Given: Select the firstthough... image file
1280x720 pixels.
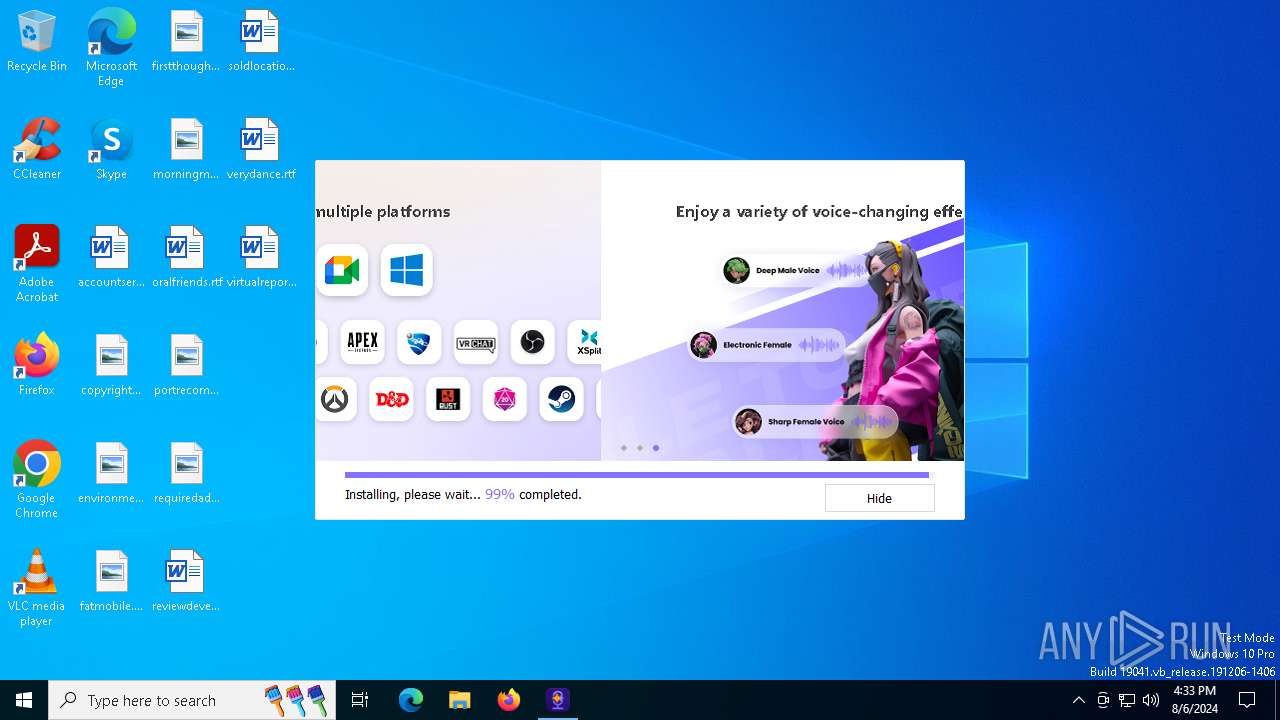Looking at the screenshot, I should coord(186,42).
